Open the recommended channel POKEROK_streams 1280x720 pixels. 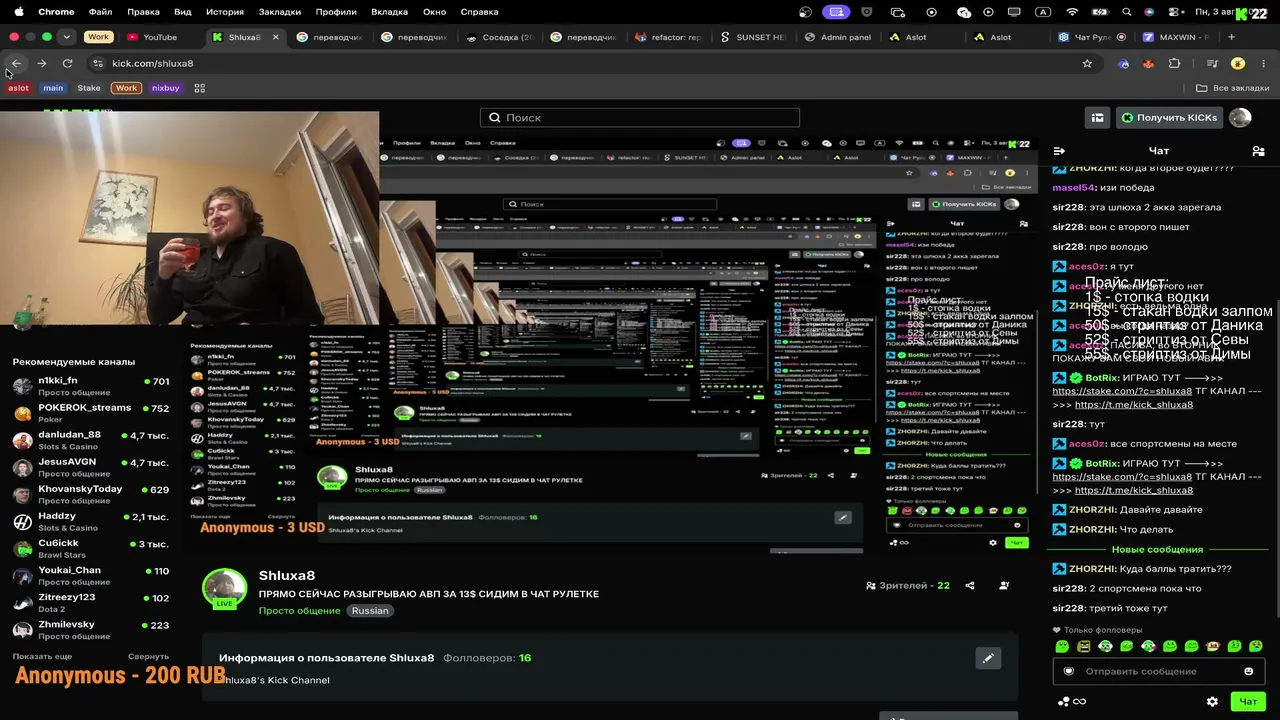(x=91, y=413)
